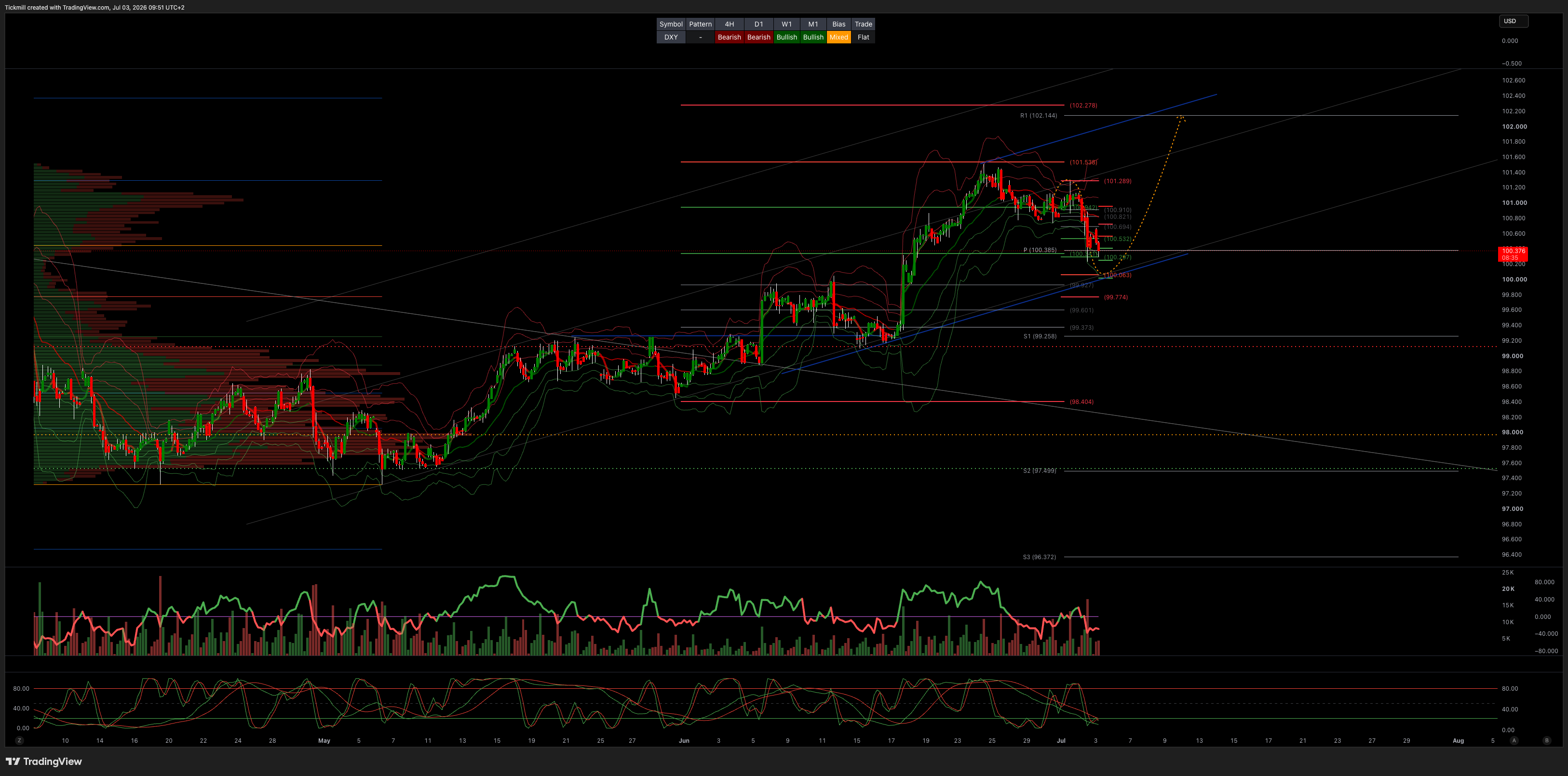
Task: Select the Pattern header cell
Action: (x=700, y=25)
